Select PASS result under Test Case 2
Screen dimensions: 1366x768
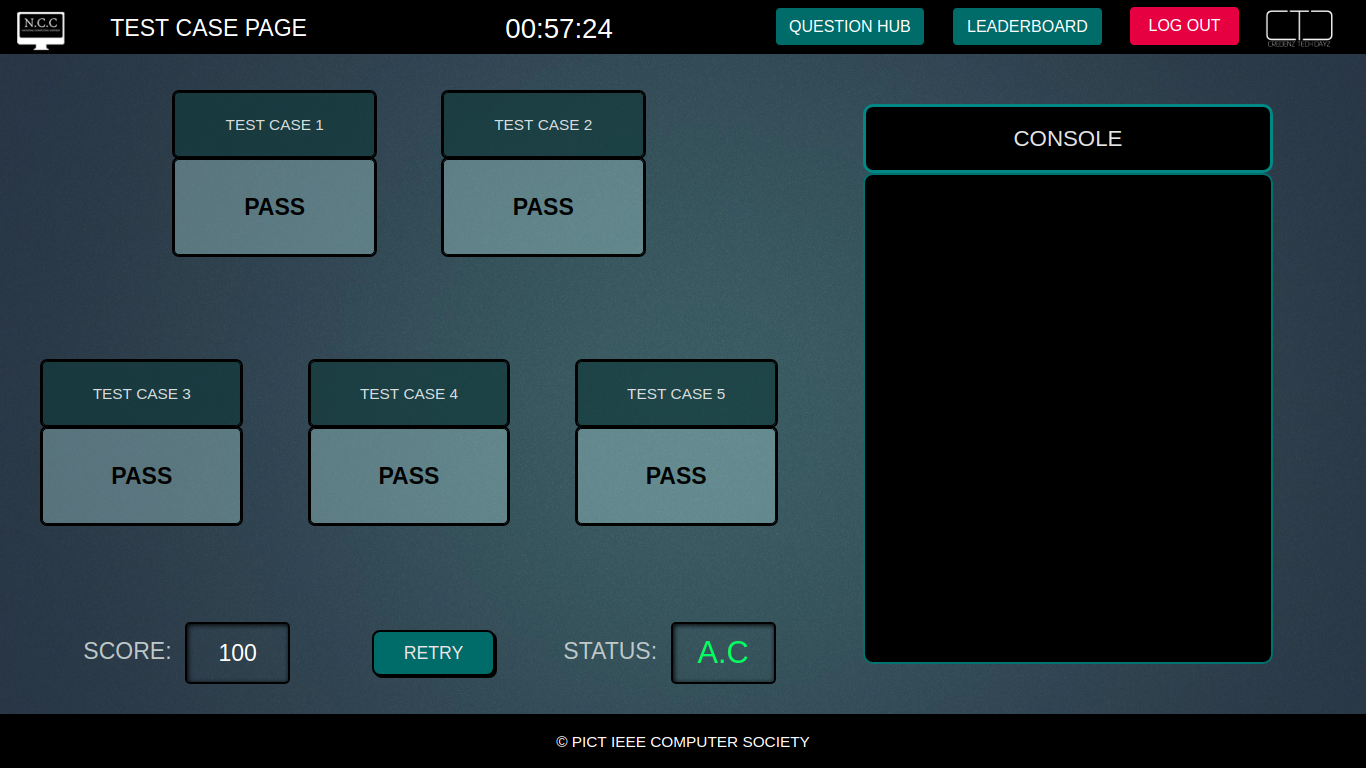click(543, 207)
